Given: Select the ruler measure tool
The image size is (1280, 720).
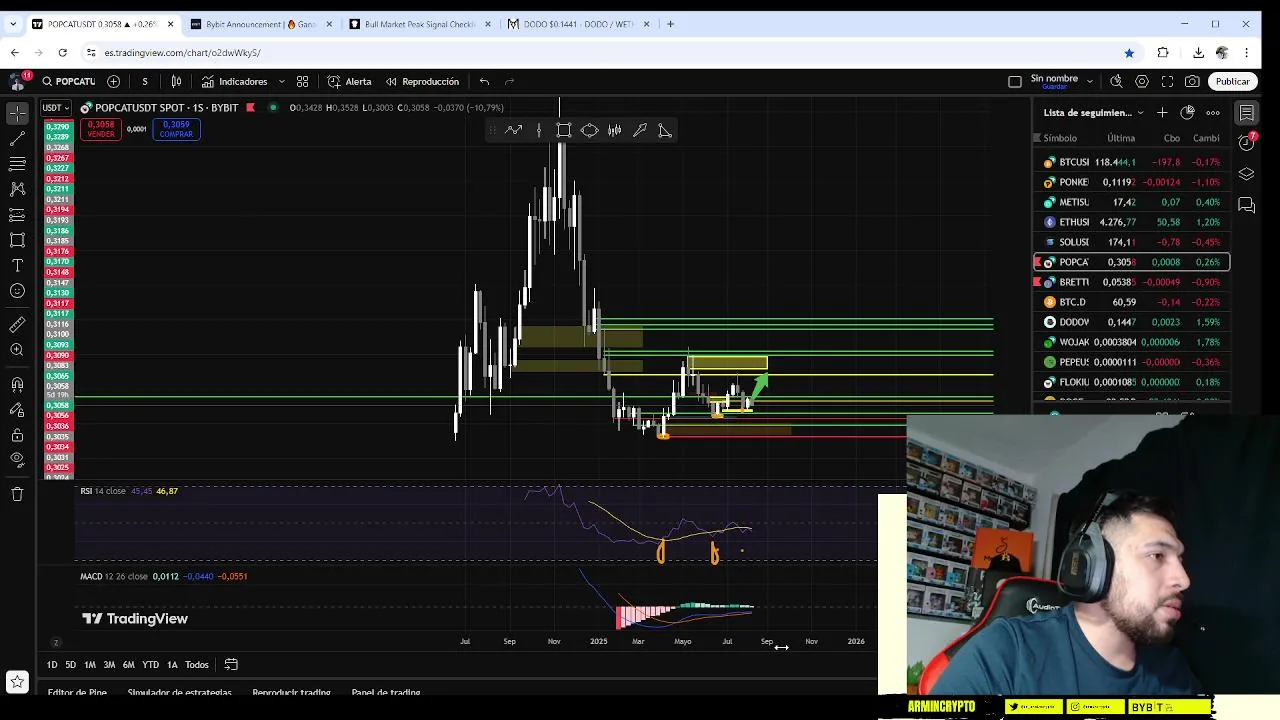Looking at the screenshot, I should [17, 324].
